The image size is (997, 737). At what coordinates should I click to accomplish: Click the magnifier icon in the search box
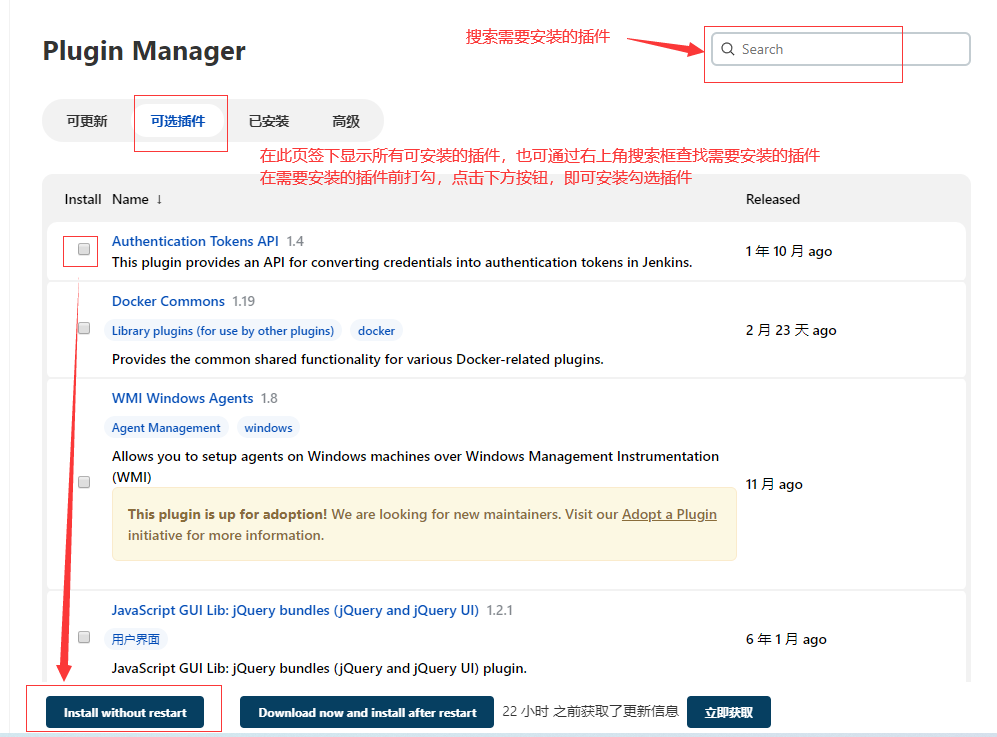[x=727, y=49]
